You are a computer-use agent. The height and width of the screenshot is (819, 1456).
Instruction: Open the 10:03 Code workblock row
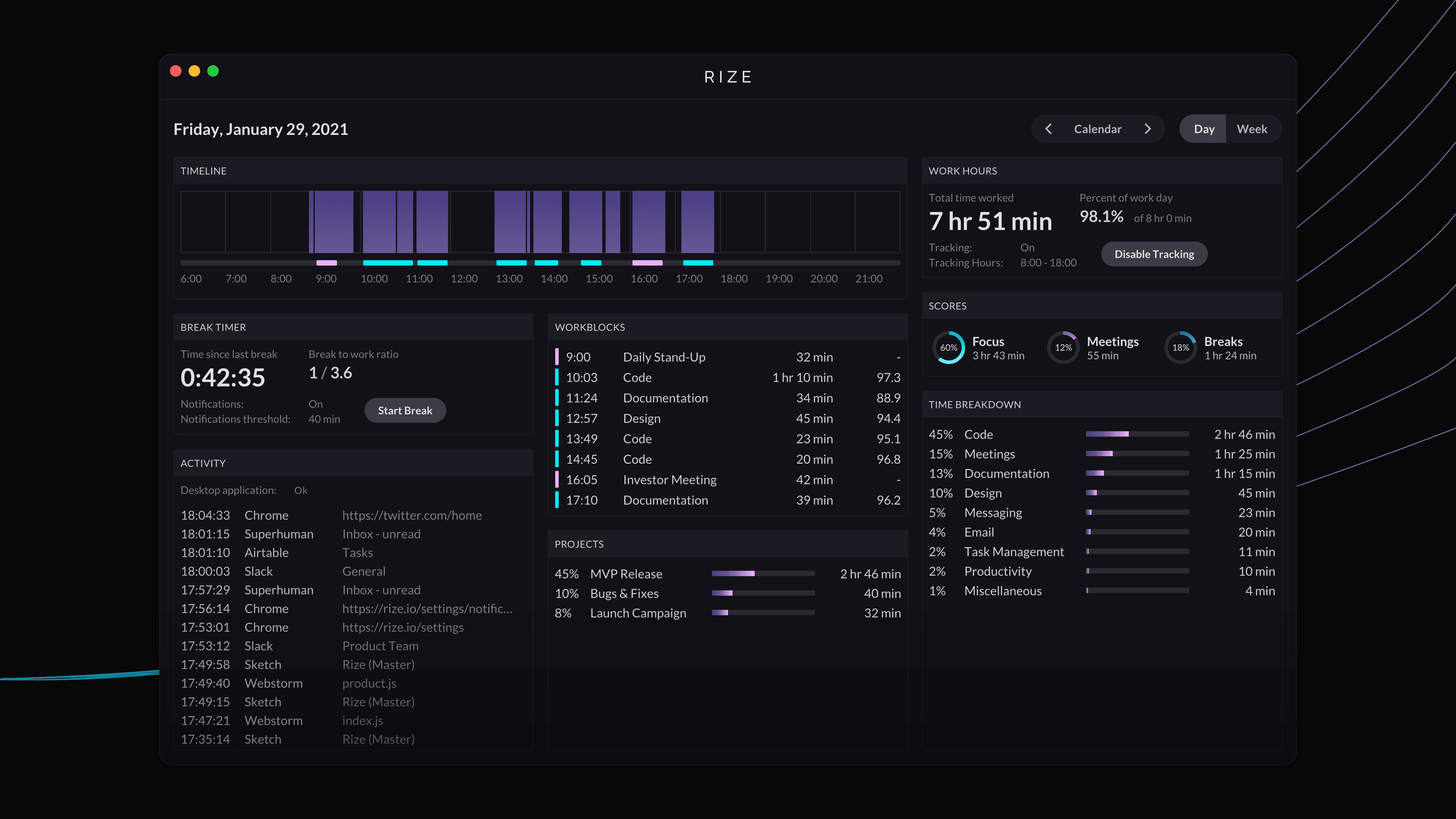728,378
